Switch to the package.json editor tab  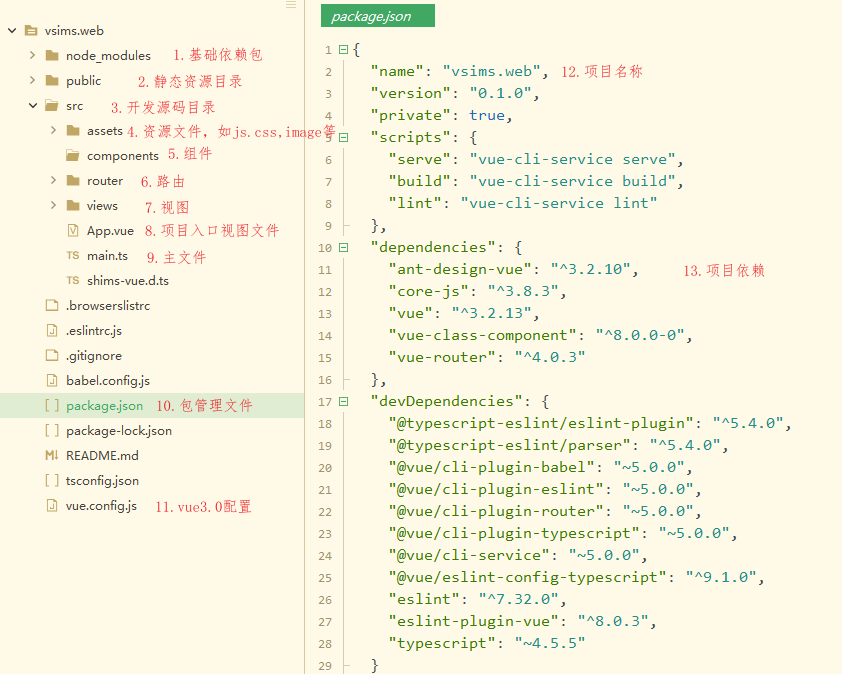pos(378,16)
